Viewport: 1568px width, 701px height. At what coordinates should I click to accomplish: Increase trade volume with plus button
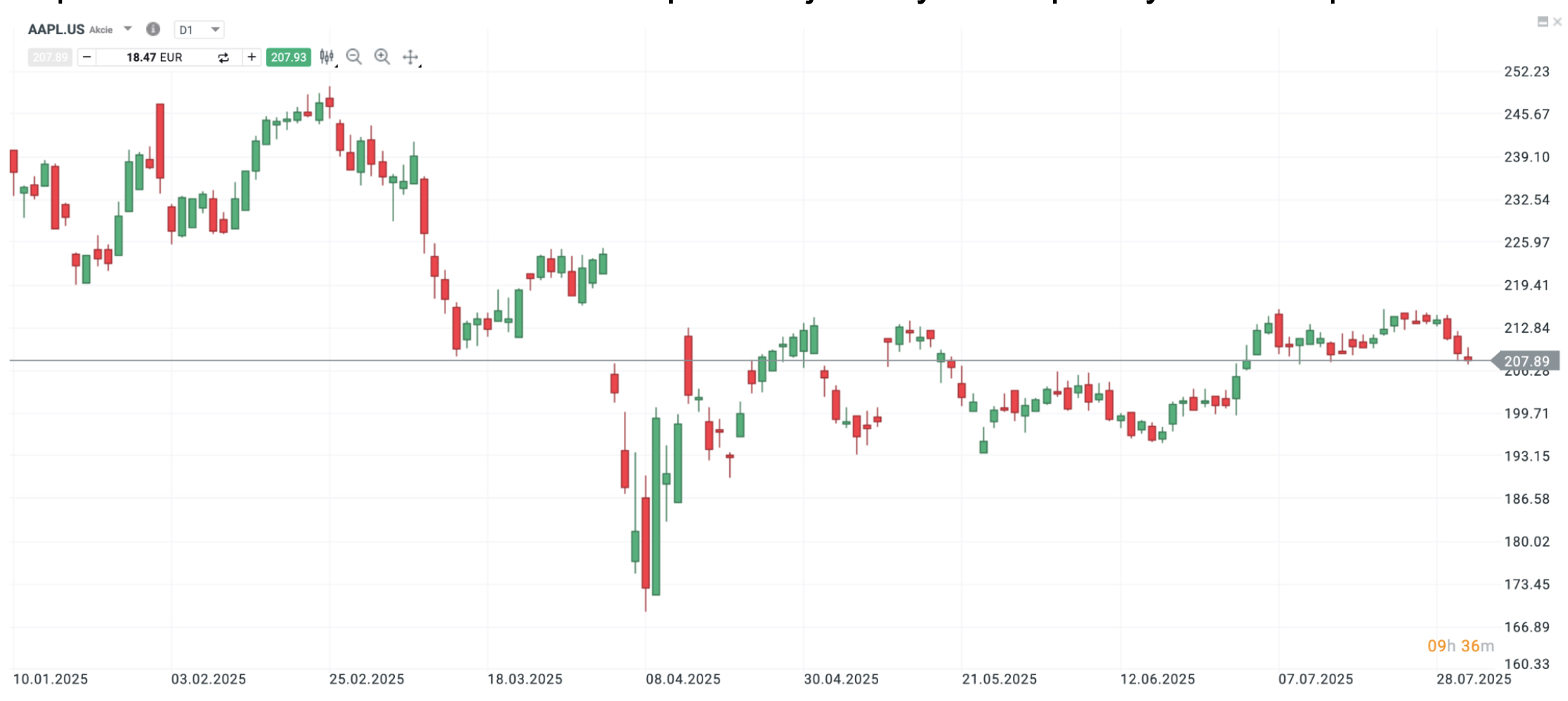[252, 57]
